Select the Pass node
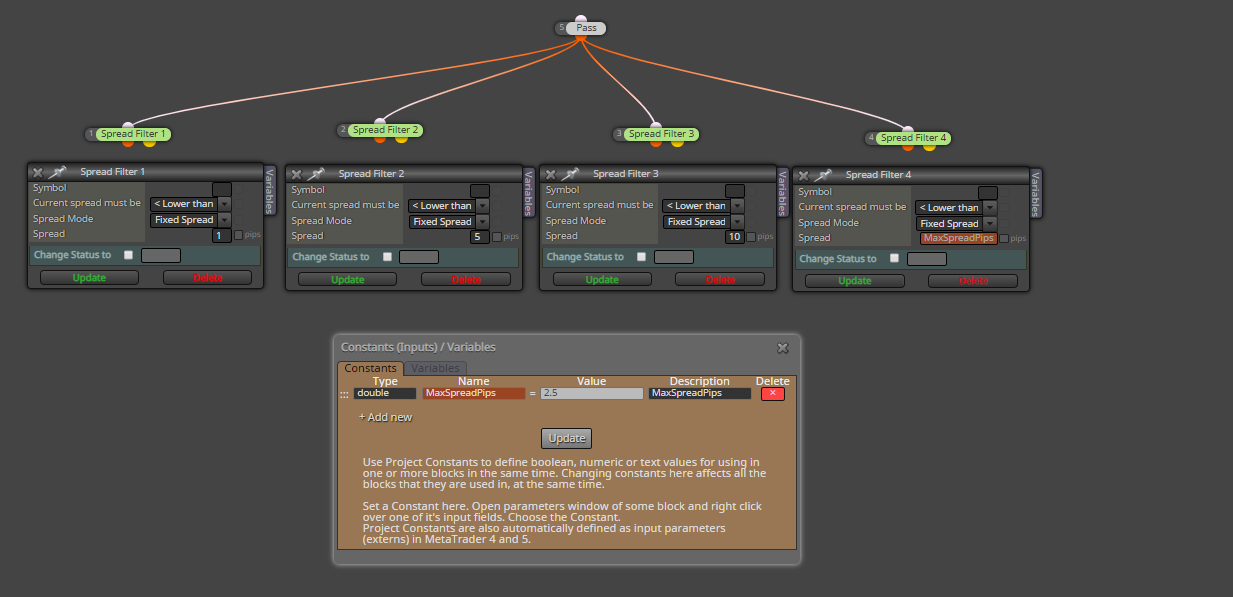This screenshot has width=1233, height=597. tap(586, 28)
